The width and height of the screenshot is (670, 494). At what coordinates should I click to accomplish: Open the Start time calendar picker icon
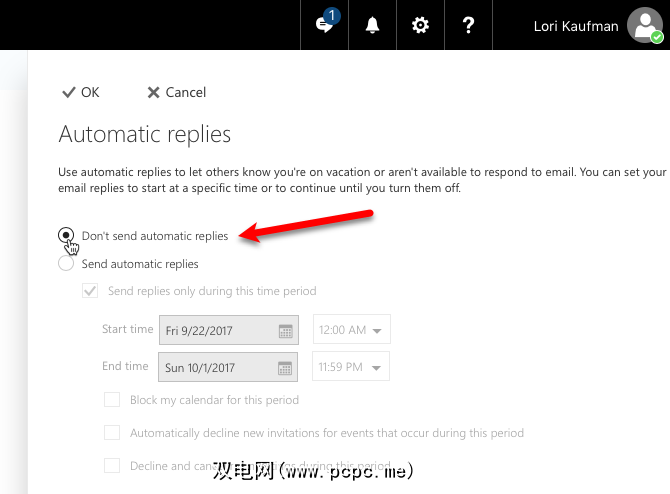pyautogui.click(x=285, y=330)
